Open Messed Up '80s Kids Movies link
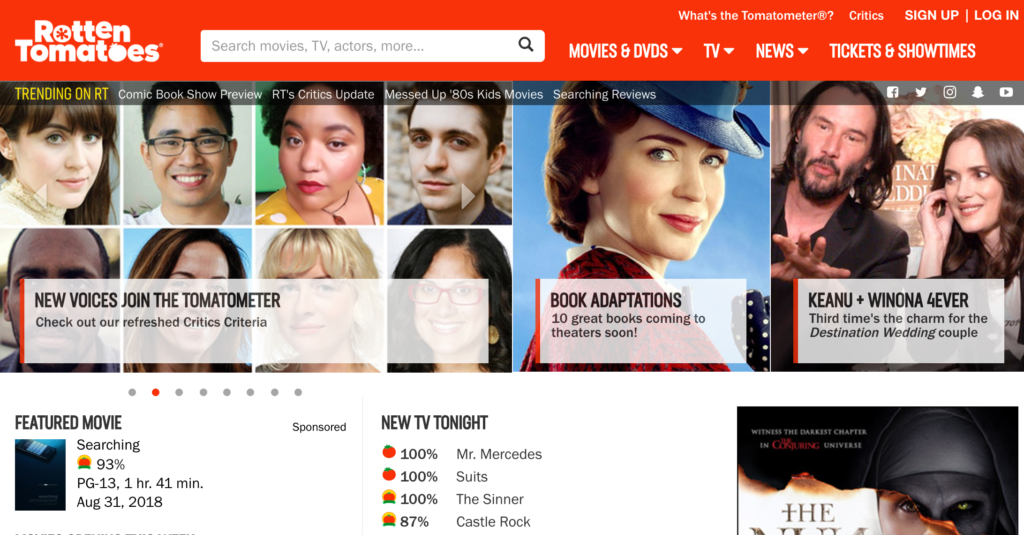Image resolution: width=1024 pixels, height=535 pixels. click(x=464, y=94)
